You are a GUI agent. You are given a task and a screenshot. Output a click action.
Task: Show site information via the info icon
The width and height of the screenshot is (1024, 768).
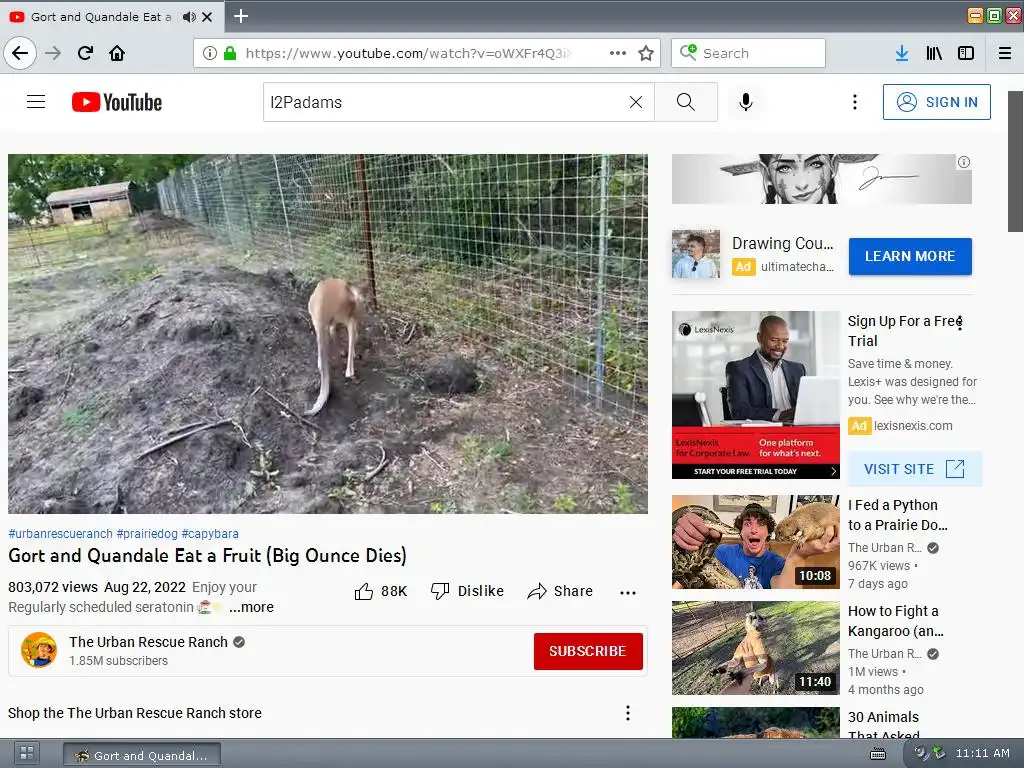[210, 53]
